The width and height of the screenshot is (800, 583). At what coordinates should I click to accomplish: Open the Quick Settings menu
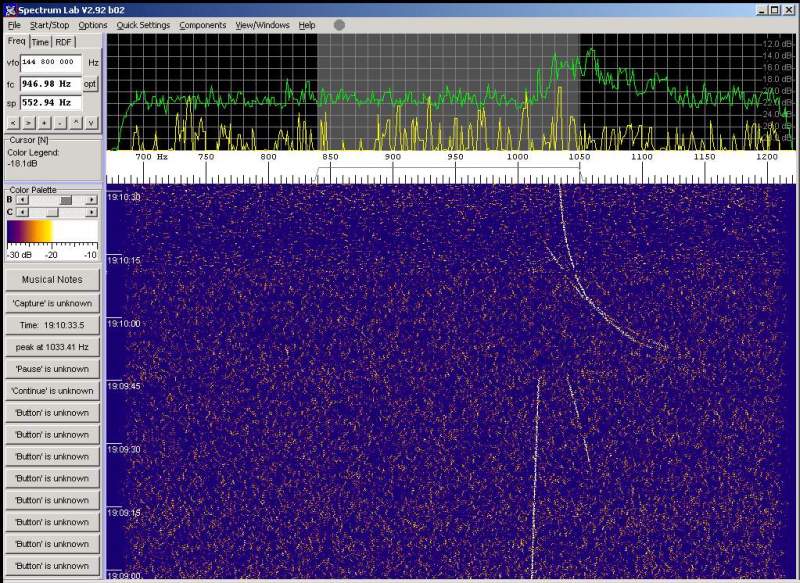pyautogui.click(x=143, y=25)
